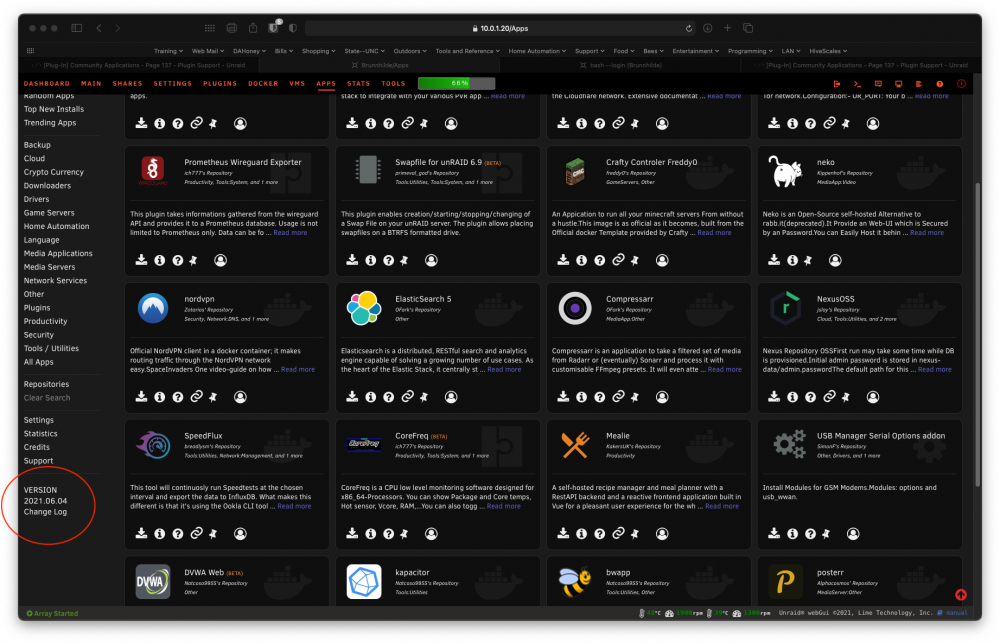Click the 66% array usage progress bar
This screenshot has height=643, width=1000.
457,84
